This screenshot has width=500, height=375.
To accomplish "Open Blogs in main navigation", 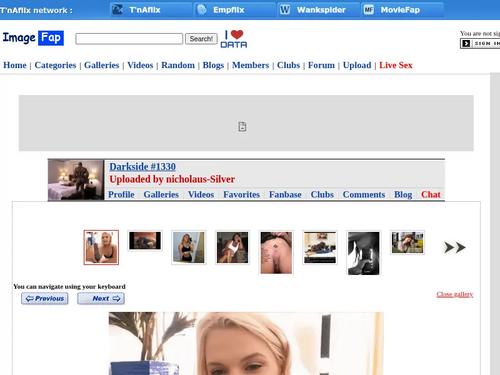I will pyautogui.click(x=213, y=65).
